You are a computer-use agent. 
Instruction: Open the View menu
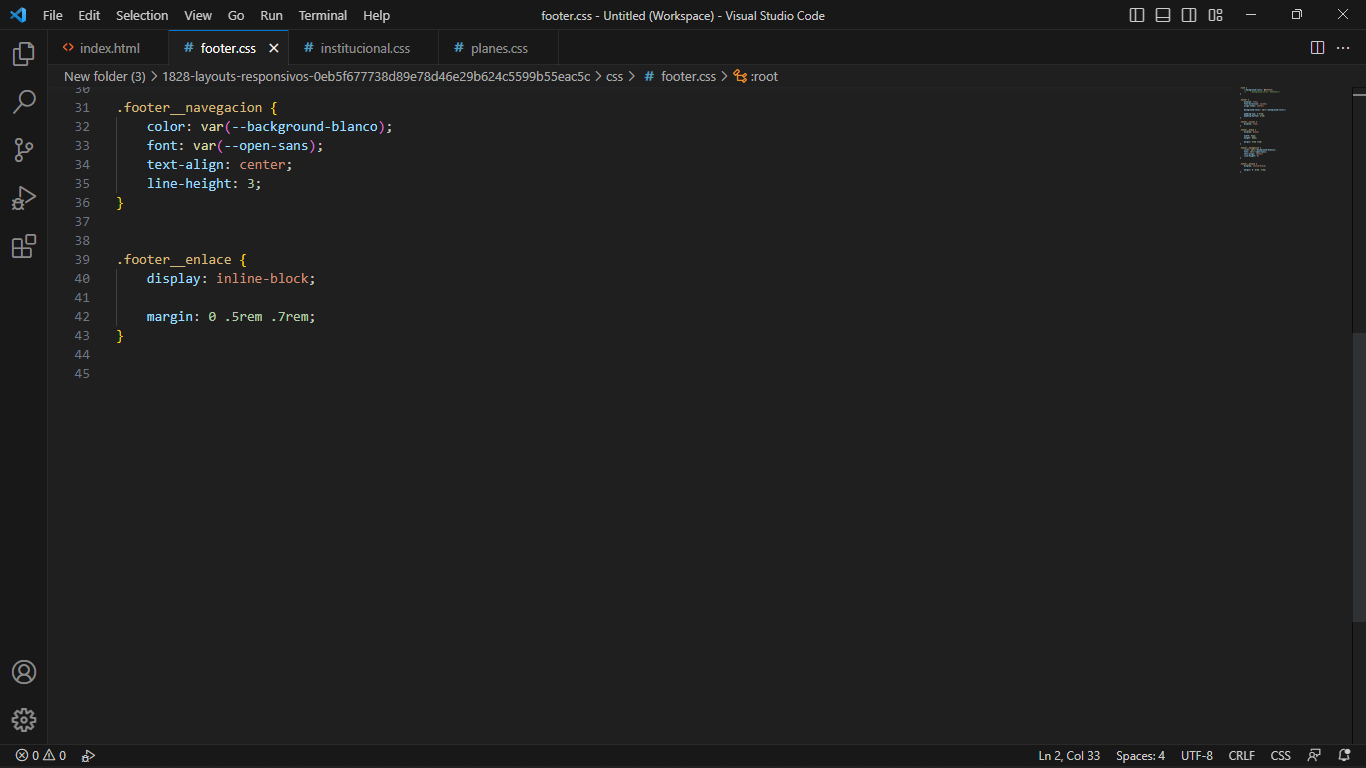click(x=198, y=15)
